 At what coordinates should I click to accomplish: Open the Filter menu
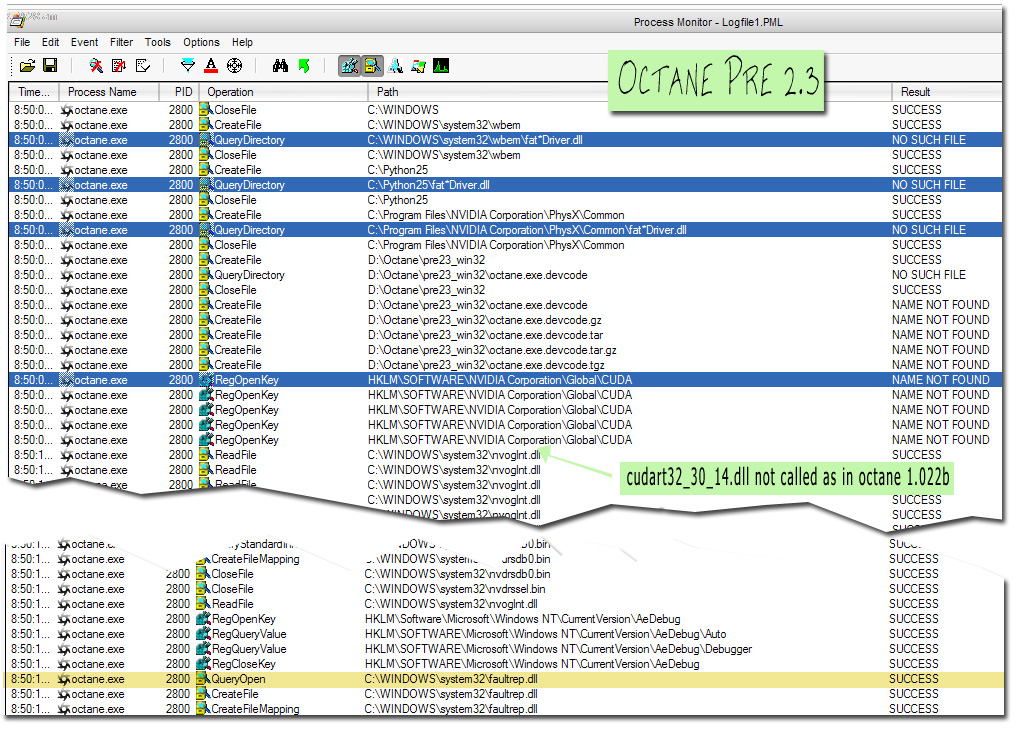pos(121,42)
